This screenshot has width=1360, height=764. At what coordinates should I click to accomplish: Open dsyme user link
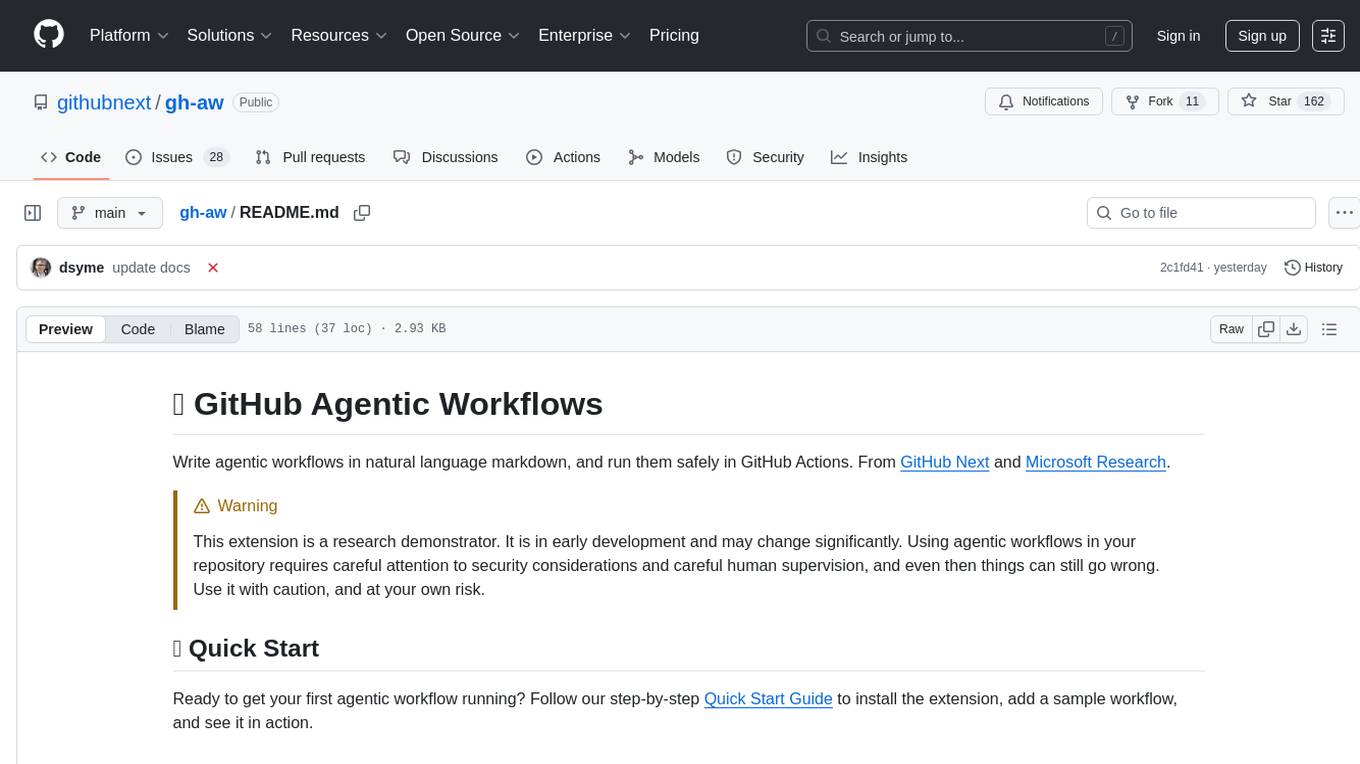pyautogui.click(x=82, y=268)
